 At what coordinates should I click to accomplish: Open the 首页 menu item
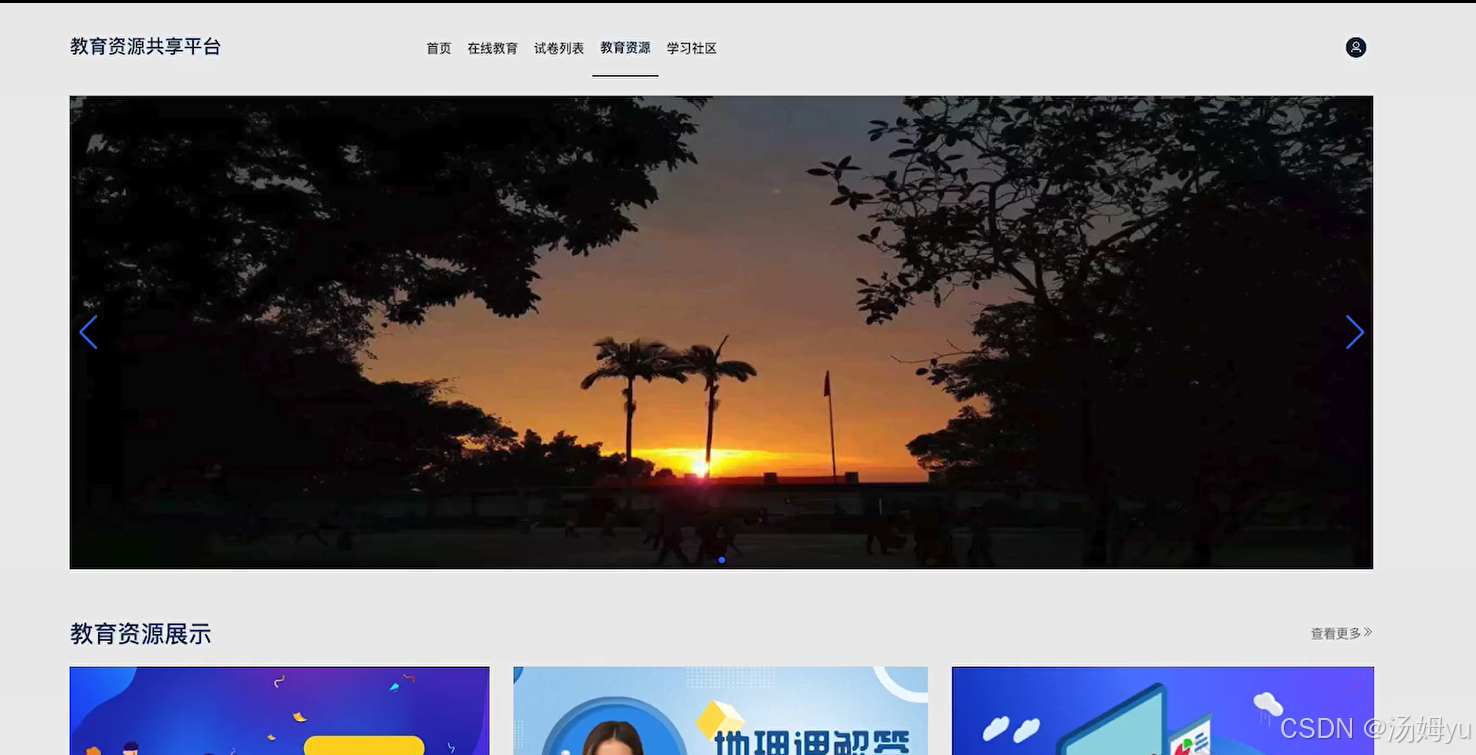click(439, 48)
